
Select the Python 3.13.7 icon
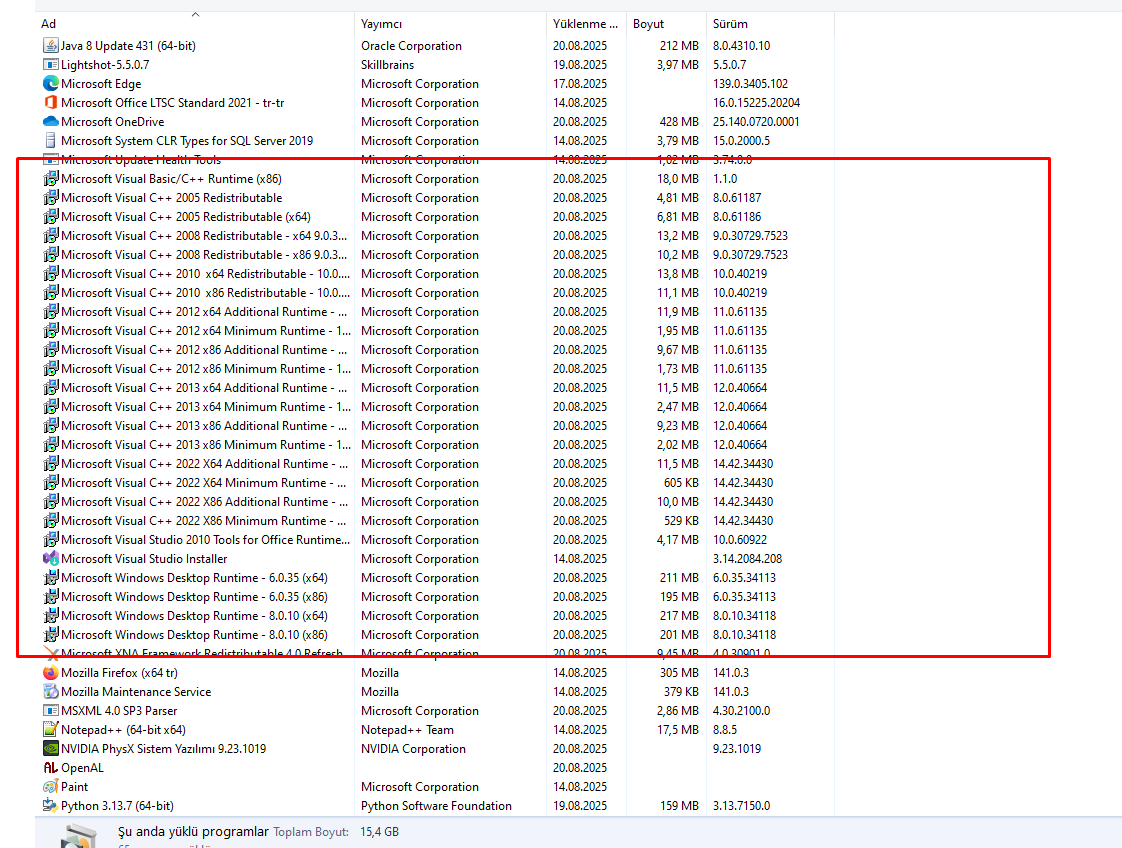click(51, 806)
